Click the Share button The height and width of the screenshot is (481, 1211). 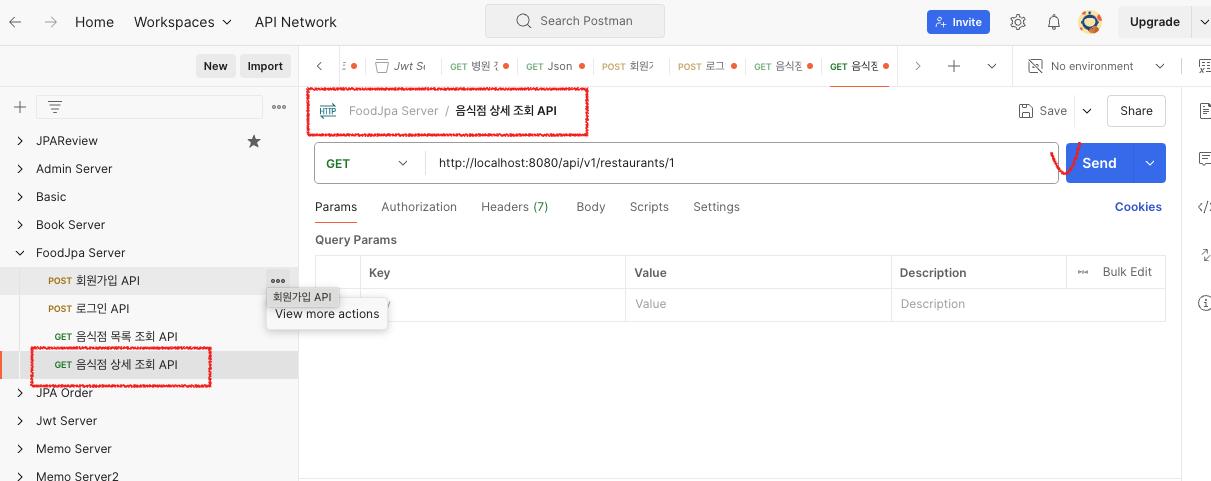[x=1136, y=111]
